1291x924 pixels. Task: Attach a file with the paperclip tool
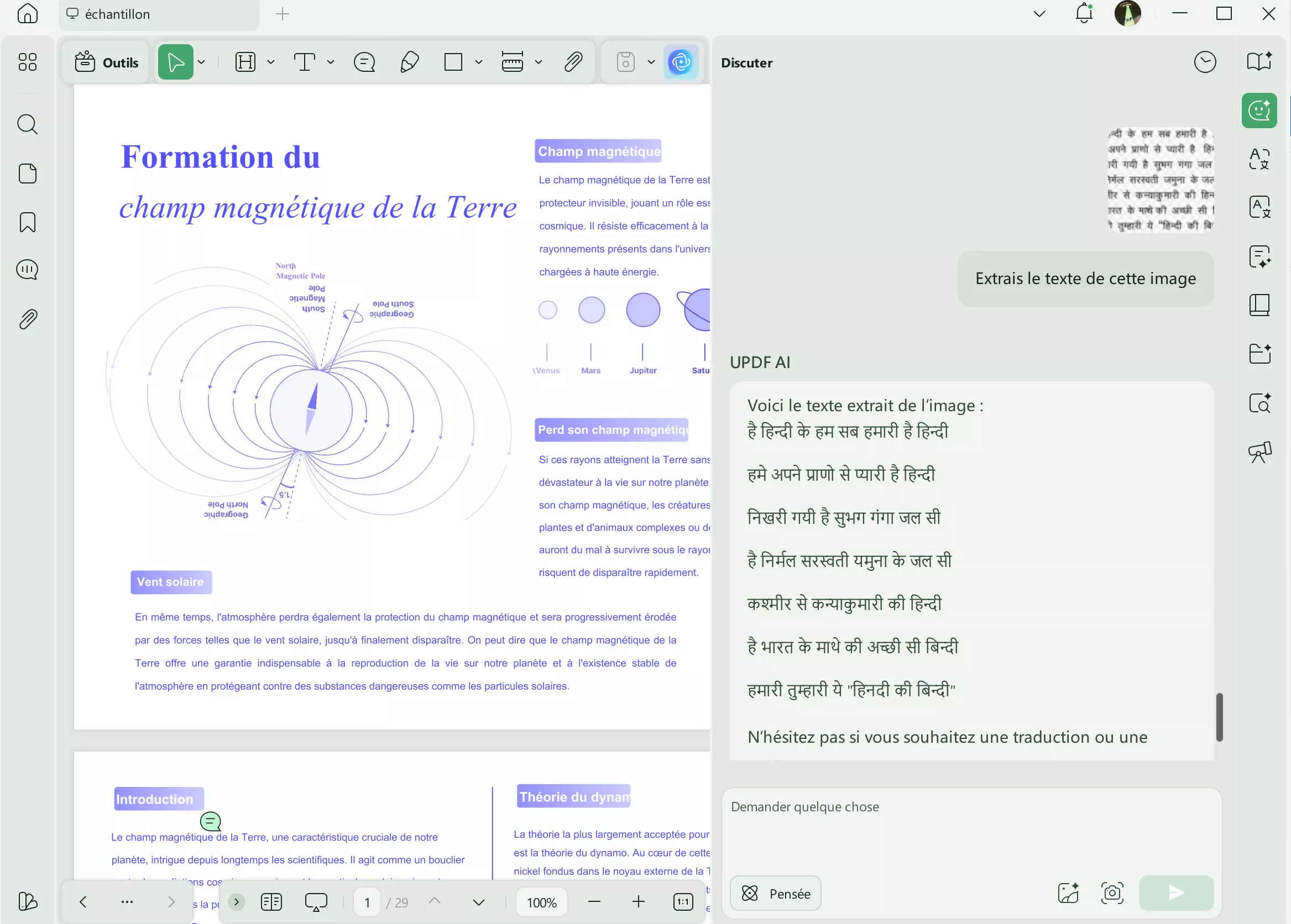[574, 61]
